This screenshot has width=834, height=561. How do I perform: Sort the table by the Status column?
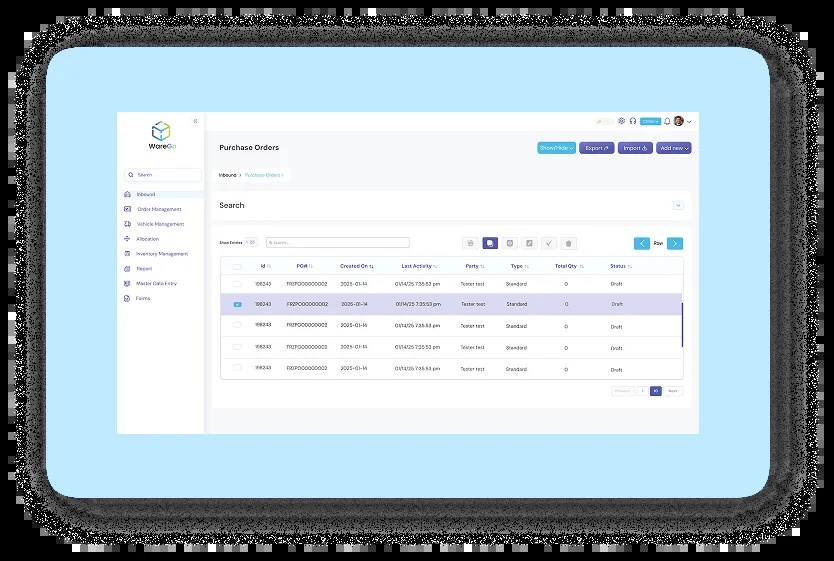621,266
